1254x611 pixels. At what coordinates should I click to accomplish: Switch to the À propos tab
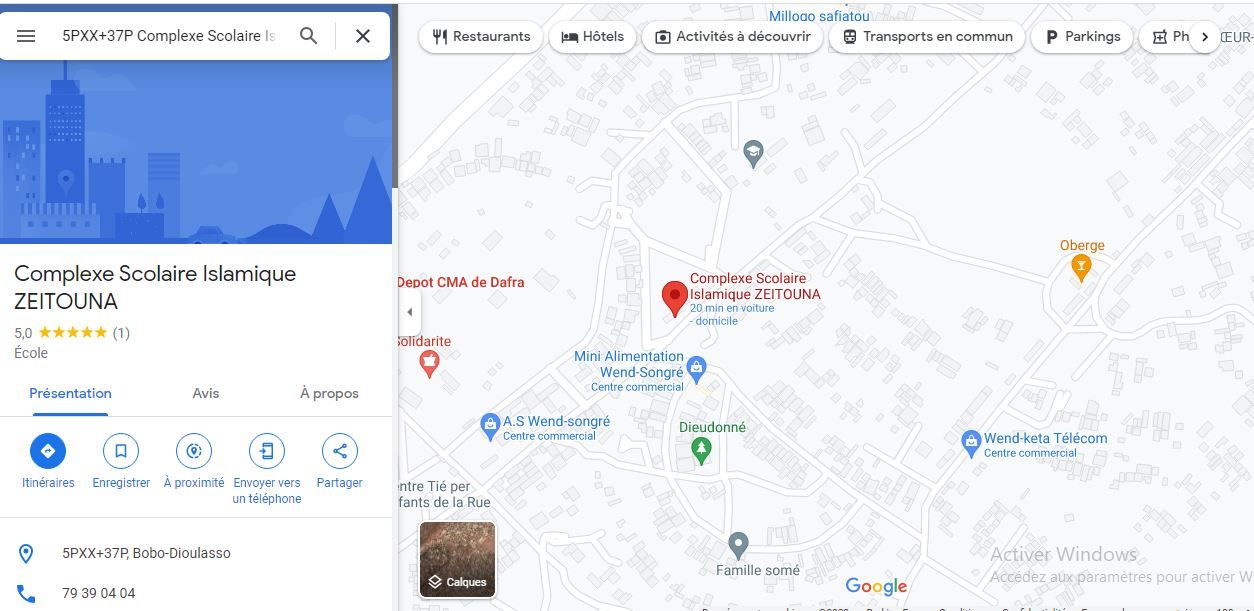[x=329, y=394]
